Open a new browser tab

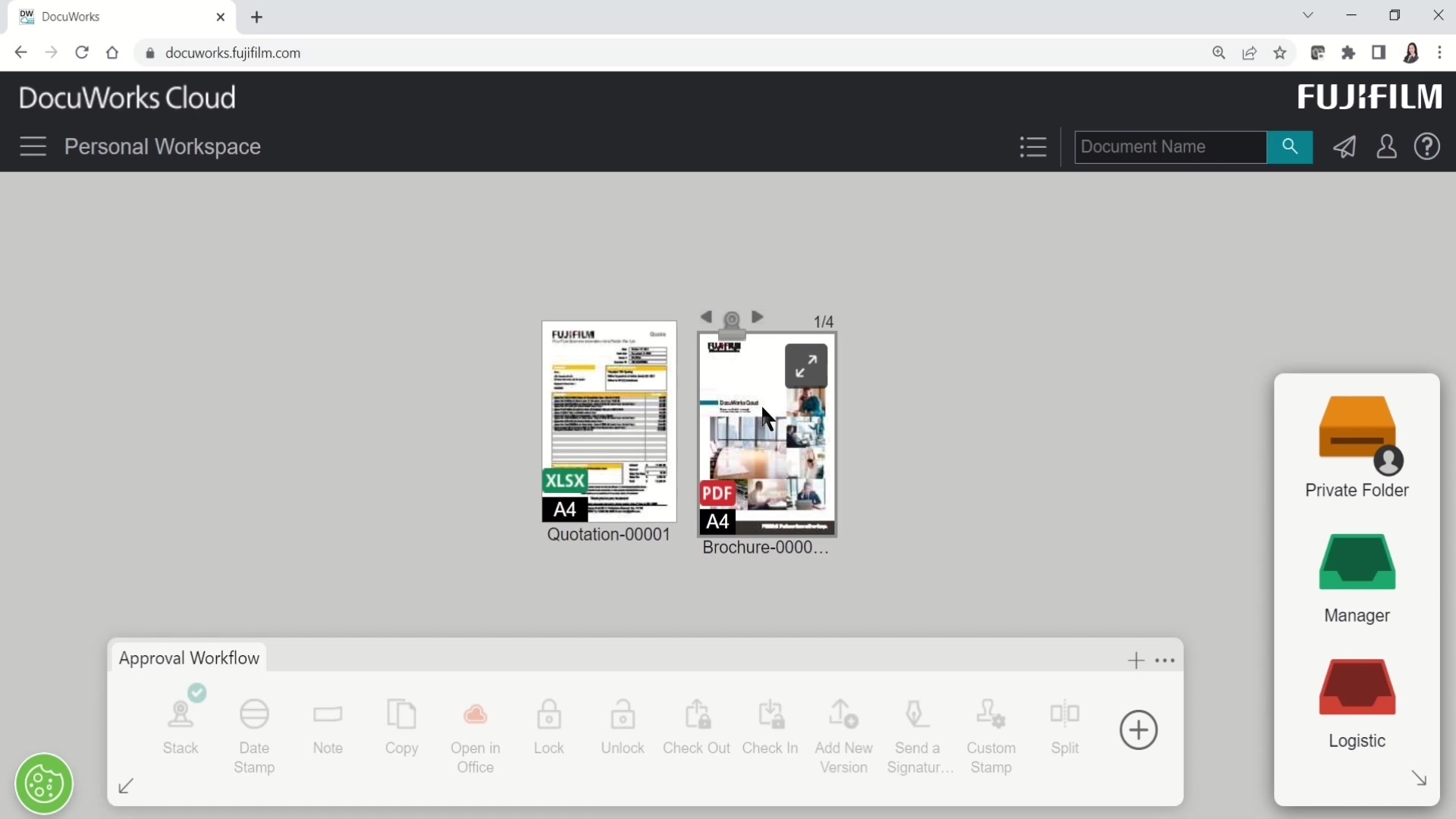pos(257,17)
